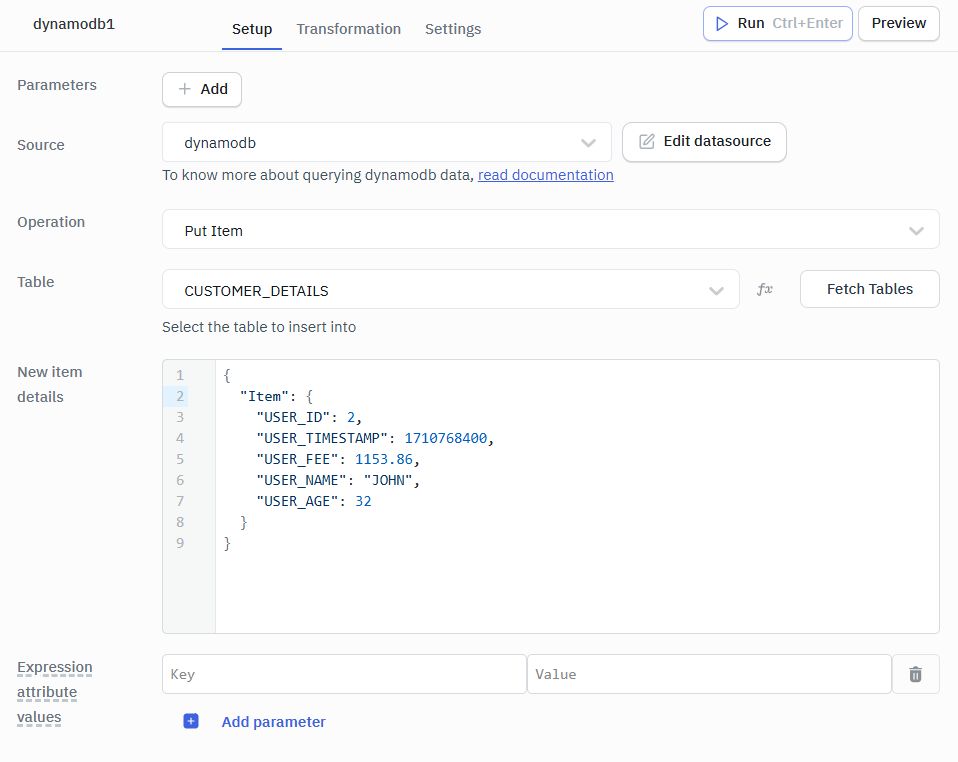Click the "USER_ID": 2 line in editor

(309, 417)
